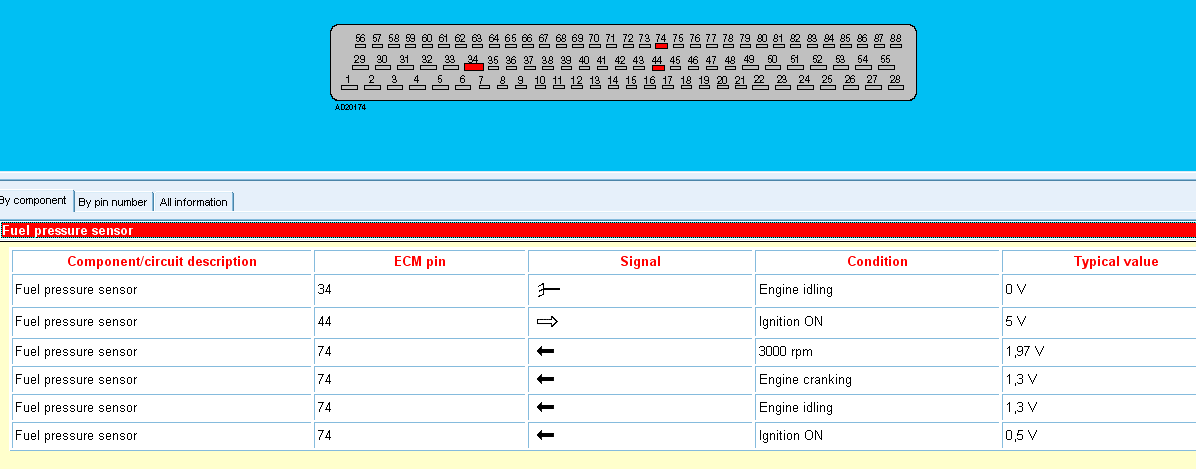This screenshot has height=469, width=1196.
Task: Click the left arrow in the last Ignition ON row
Action: pyautogui.click(x=545, y=435)
